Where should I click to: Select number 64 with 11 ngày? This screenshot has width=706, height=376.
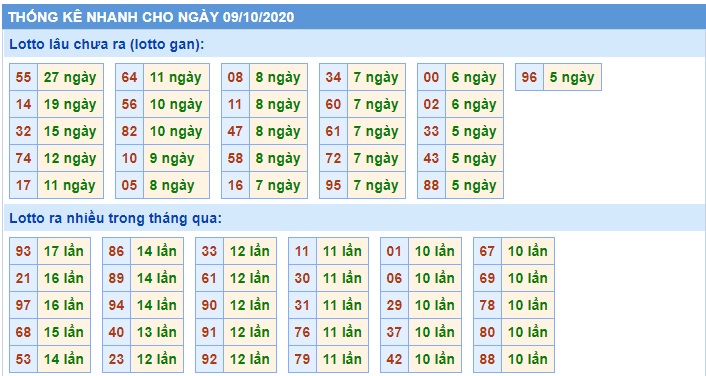(x=129, y=77)
